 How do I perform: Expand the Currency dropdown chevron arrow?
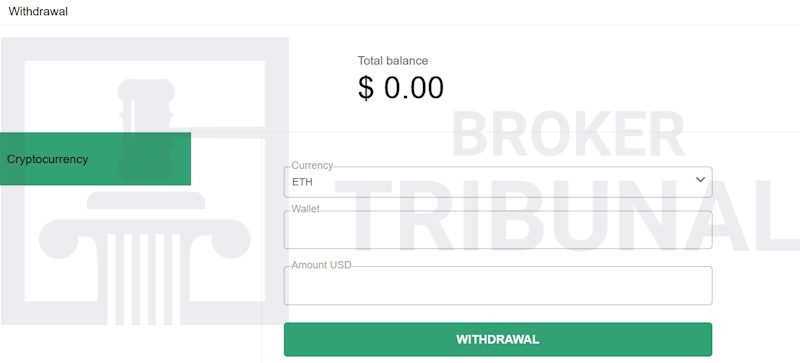point(700,180)
